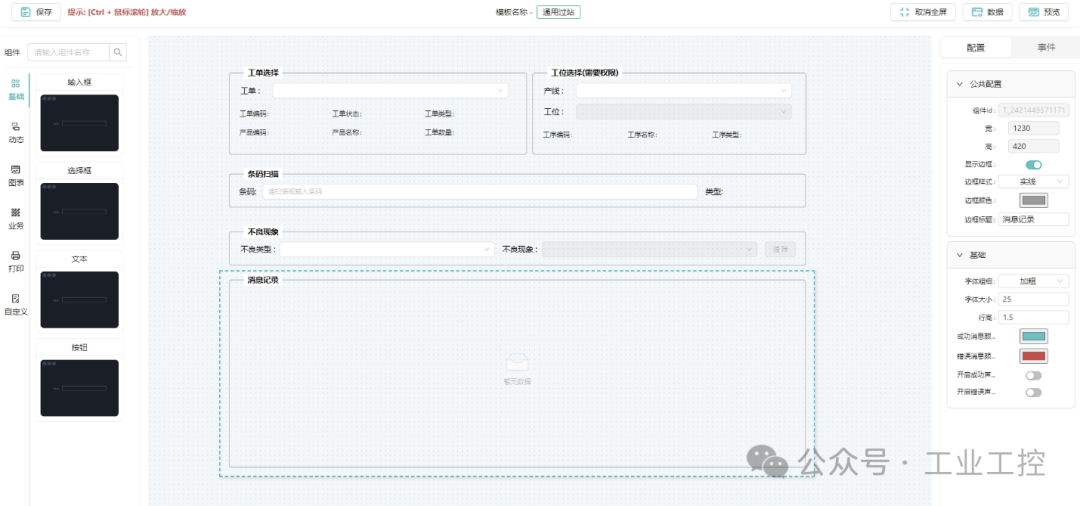Click the 工序编码 label

click(557, 135)
